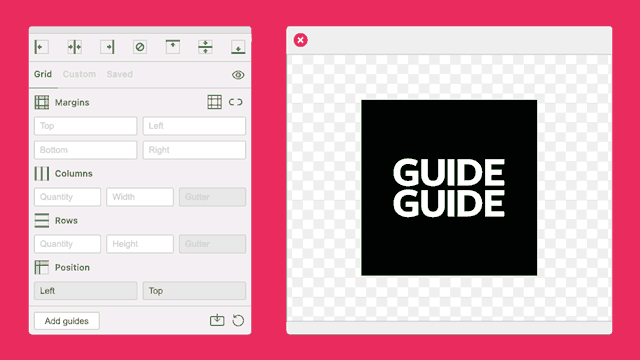The height and width of the screenshot is (360, 640).
Task: Open the Left position dropdown
Action: coord(86,291)
